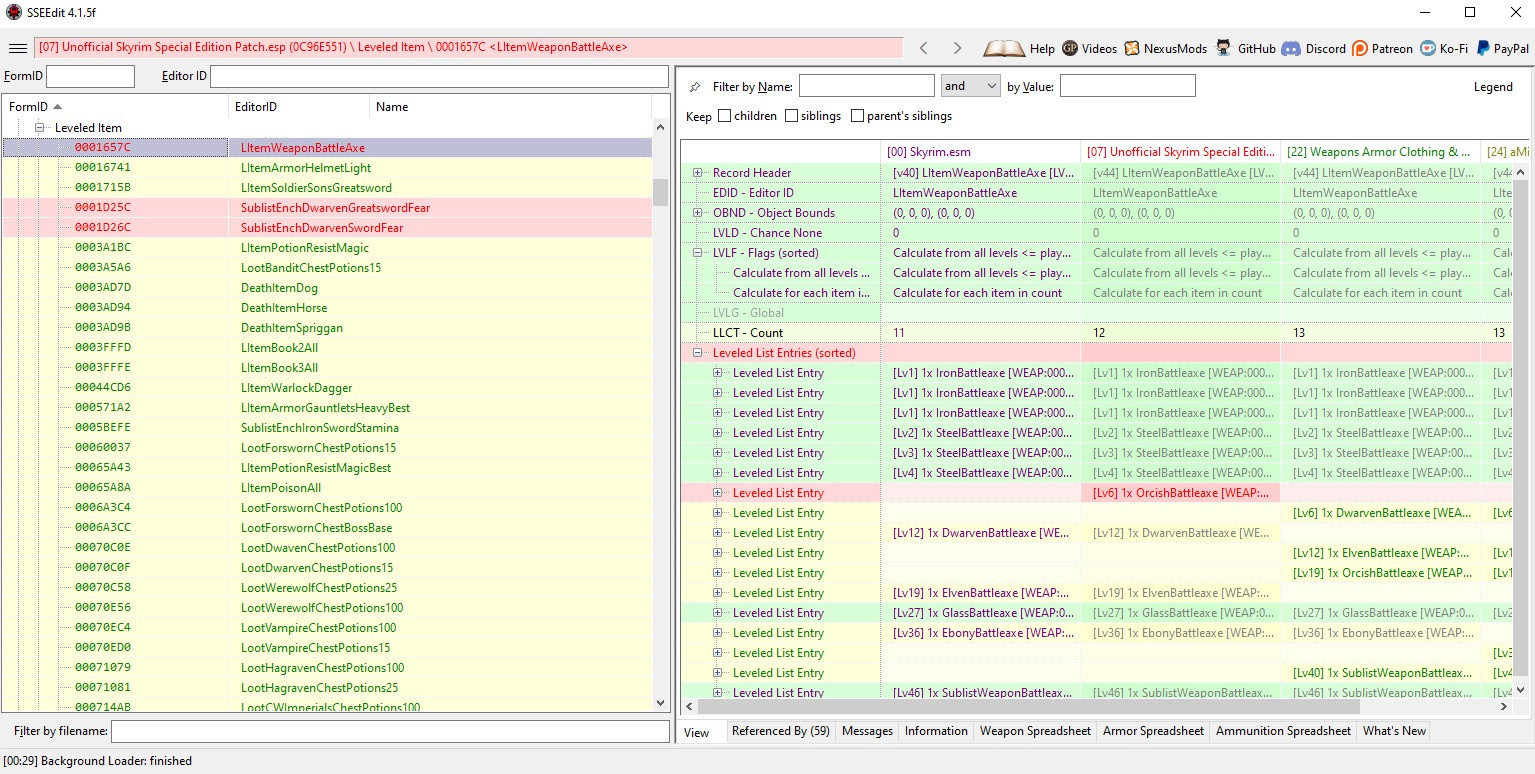Select the LLCT - Count row
The image size is (1535, 774).
[x=1097, y=333]
